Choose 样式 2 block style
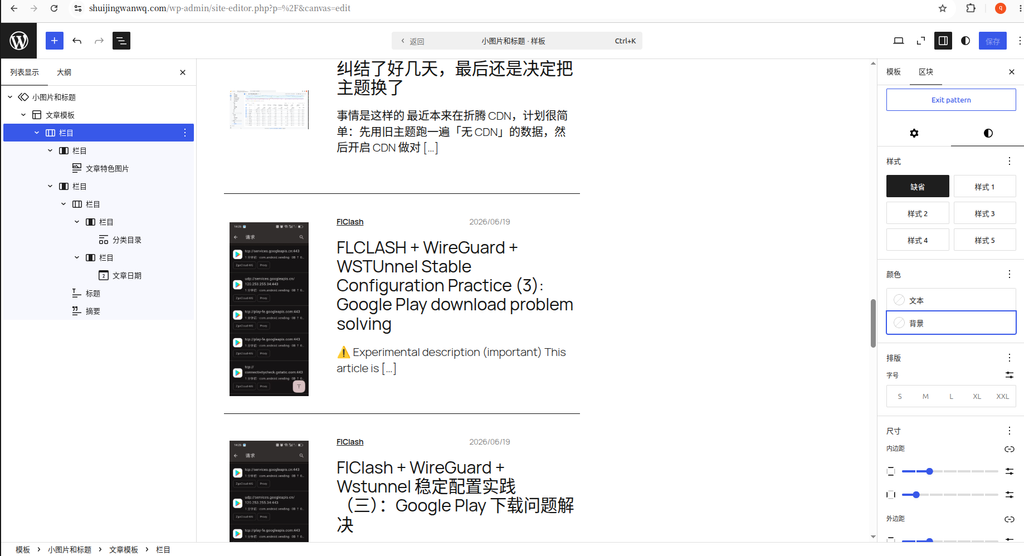This screenshot has width=1024, height=556. coord(918,213)
